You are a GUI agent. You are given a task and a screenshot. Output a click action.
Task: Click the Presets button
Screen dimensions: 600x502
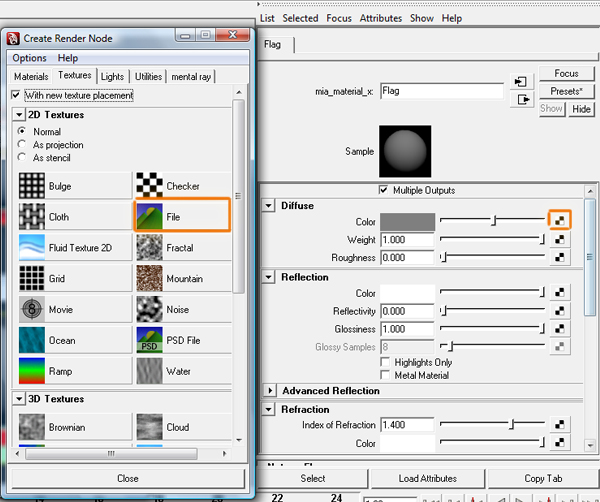[x=566, y=91]
